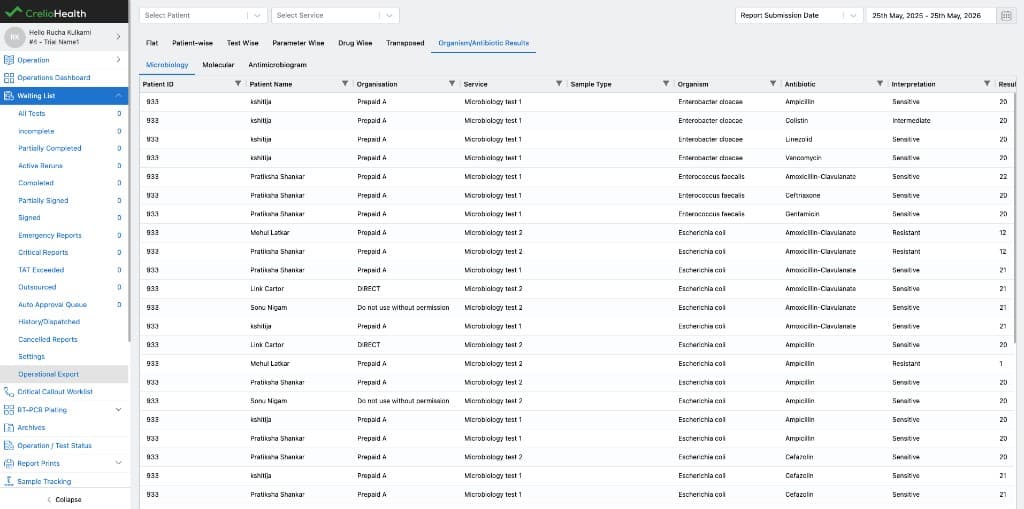This screenshot has height=509, width=1024.
Task: Collapse the sidebar
Action: point(64,500)
